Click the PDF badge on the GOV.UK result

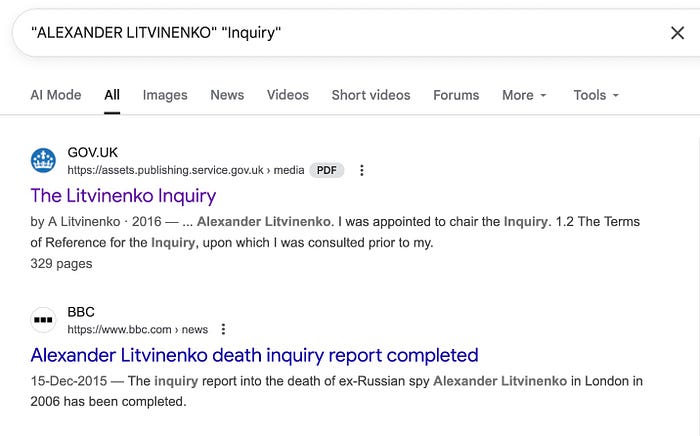(327, 170)
